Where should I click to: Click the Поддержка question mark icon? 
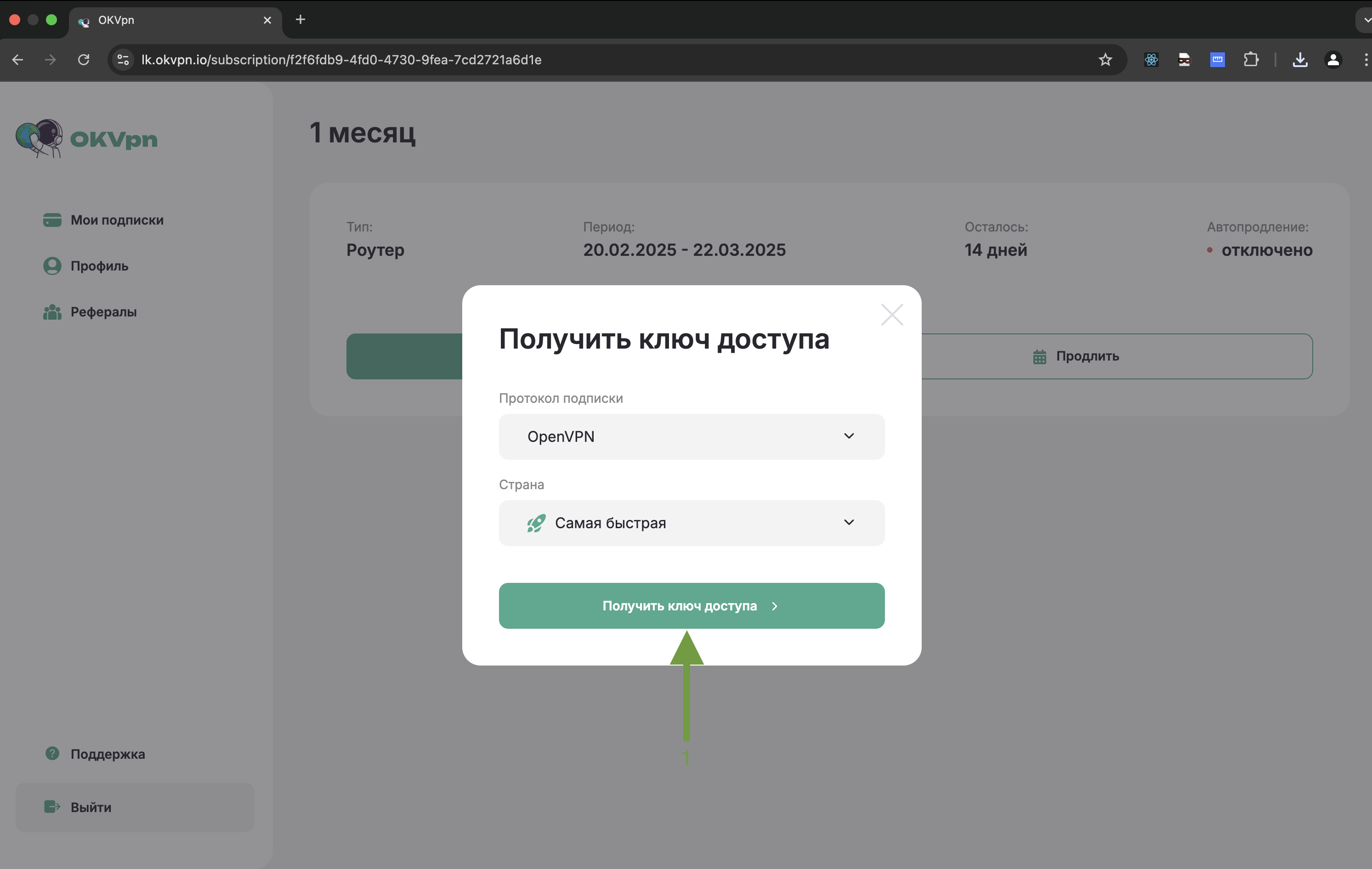[x=52, y=753]
